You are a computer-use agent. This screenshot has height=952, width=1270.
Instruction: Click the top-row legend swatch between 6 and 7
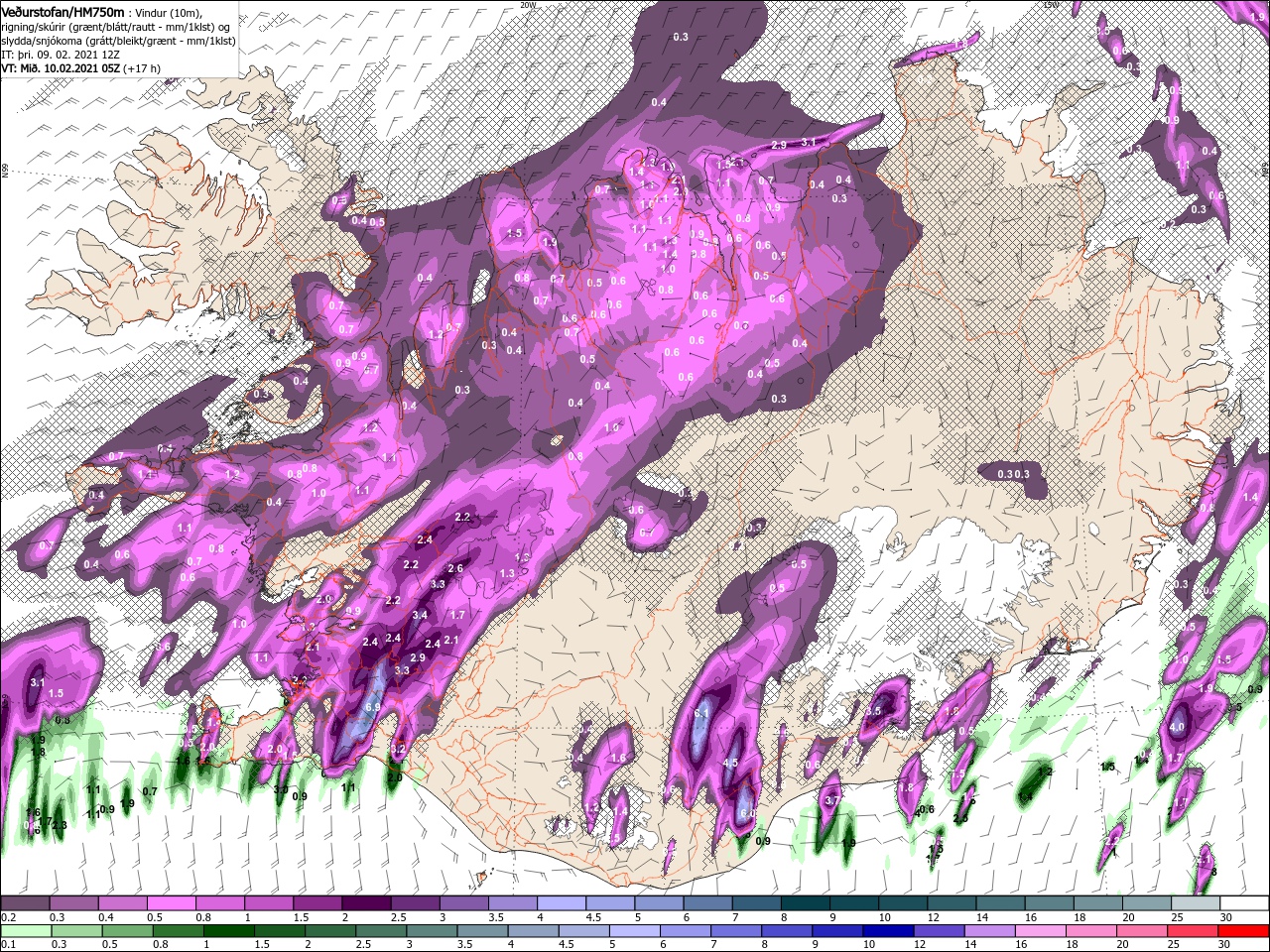click(x=705, y=903)
